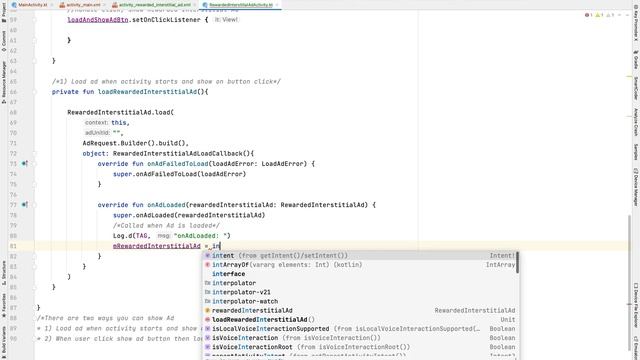This screenshot has height=360, width=640.
Task: Click the 'it: View!' lambda hint
Action: 226,20
